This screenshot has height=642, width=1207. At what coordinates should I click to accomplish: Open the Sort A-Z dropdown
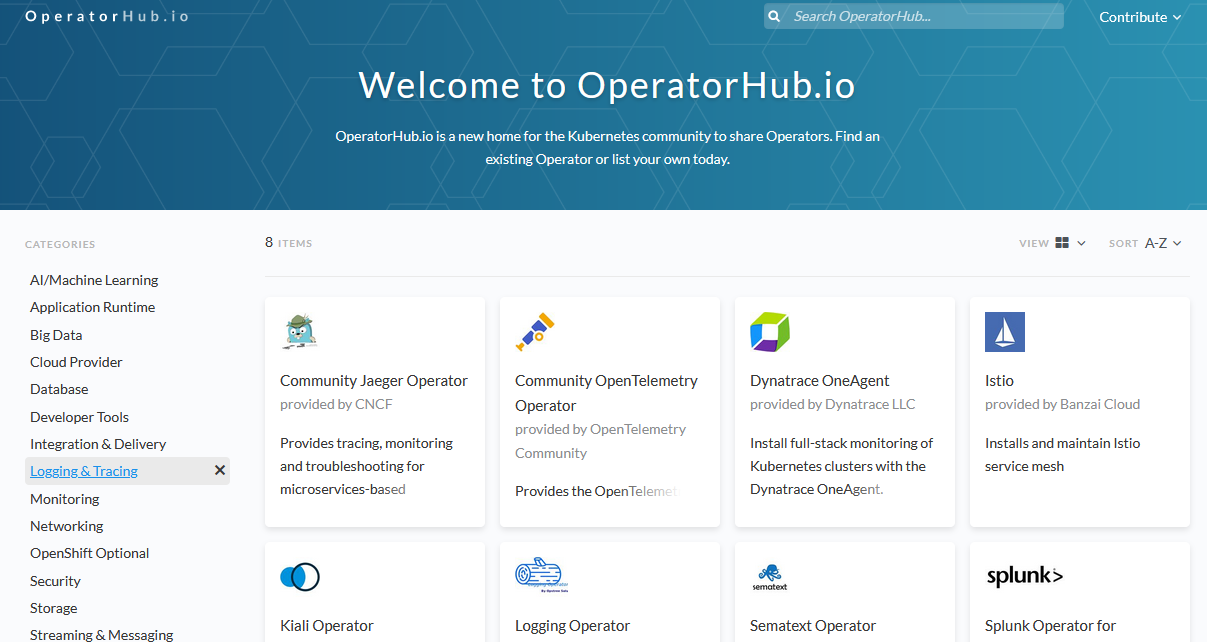[1163, 243]
